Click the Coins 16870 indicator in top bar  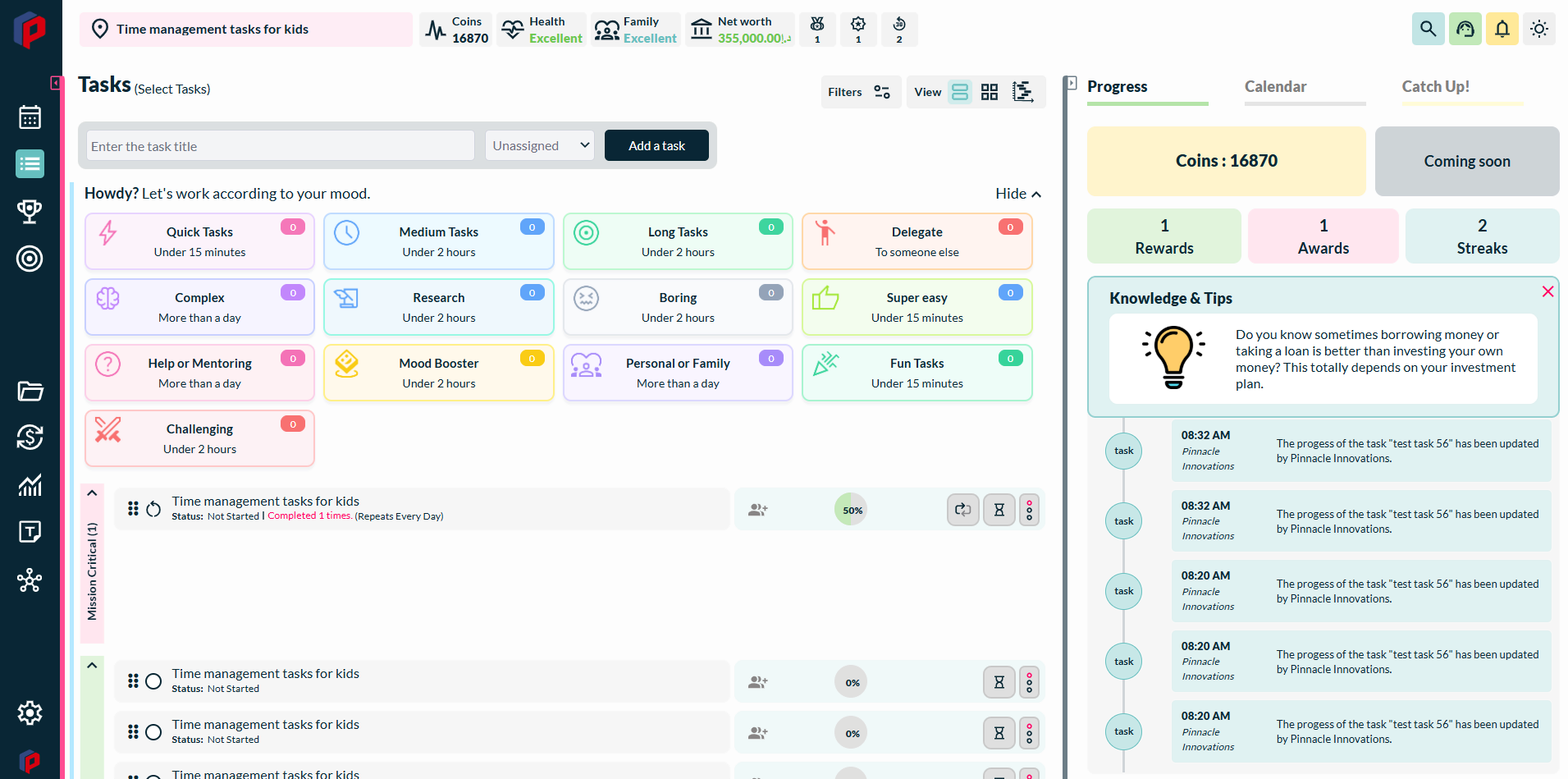point(456,30)
